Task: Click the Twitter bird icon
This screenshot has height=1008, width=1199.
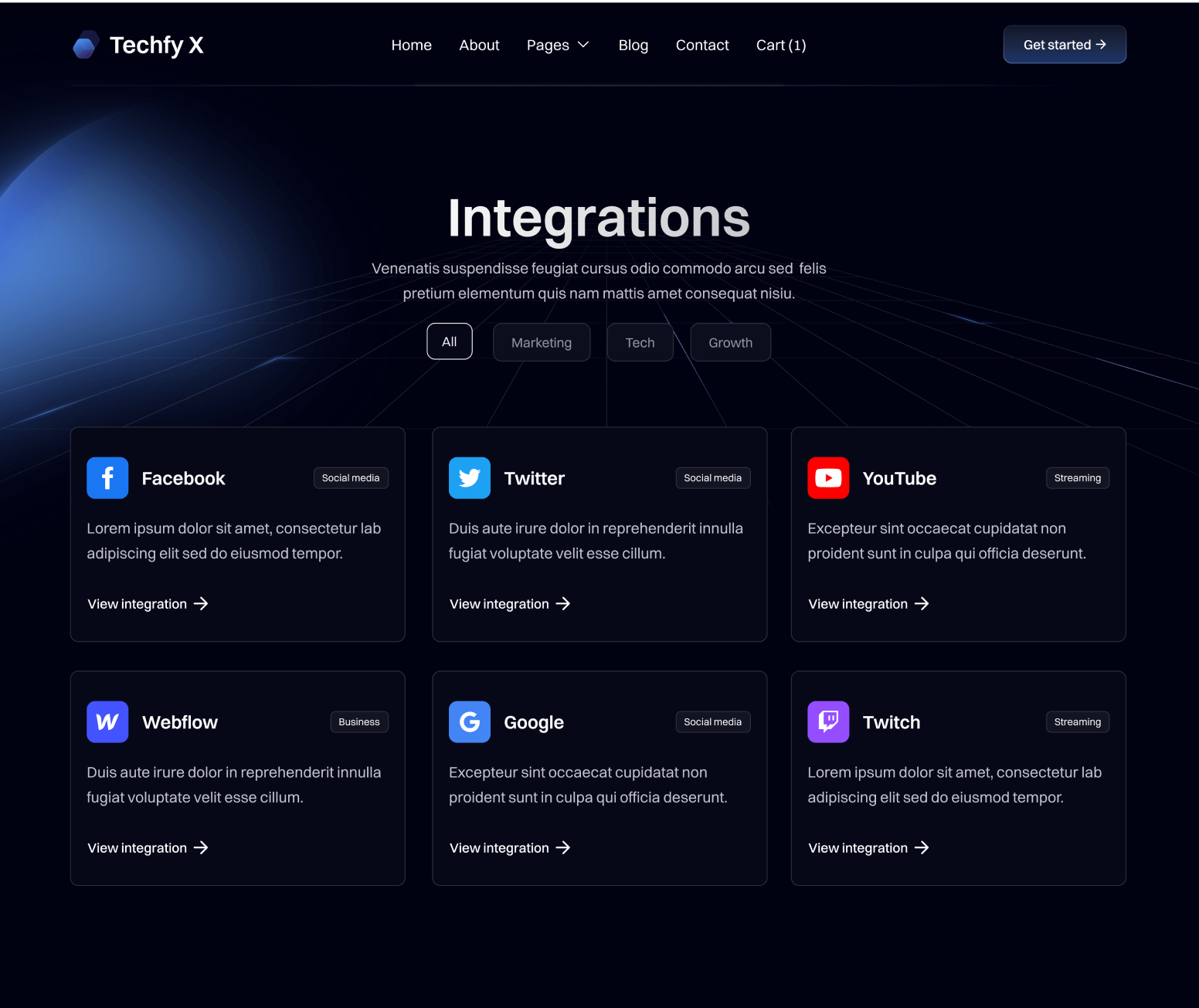Action: (x=470, y=478)
